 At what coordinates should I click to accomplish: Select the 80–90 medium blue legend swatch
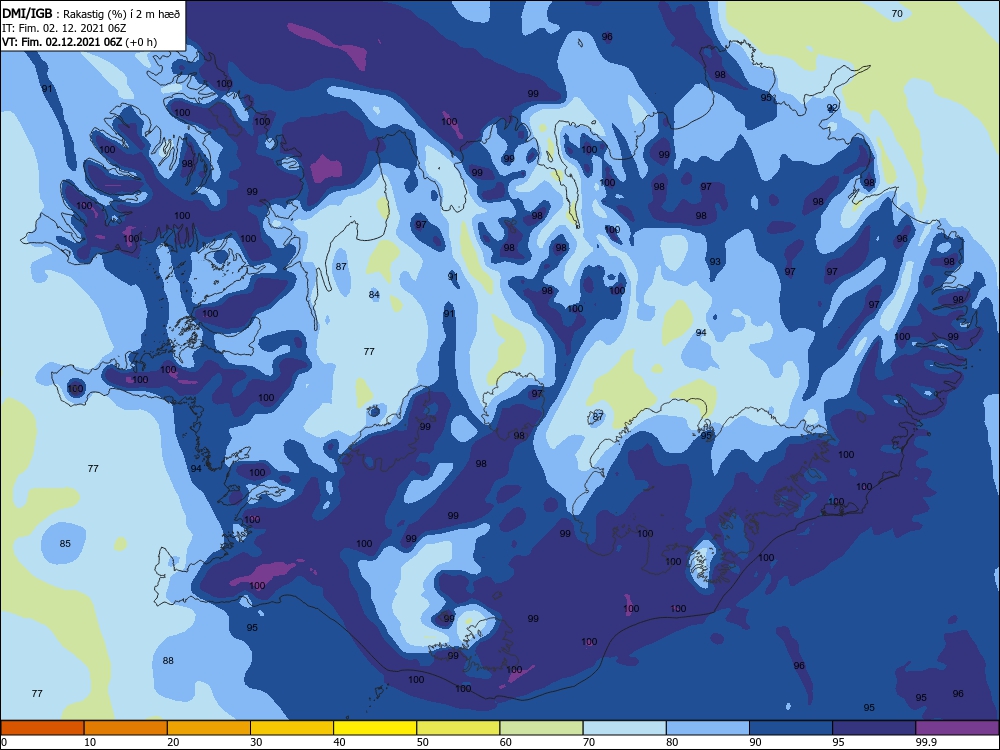coord(708,728)
